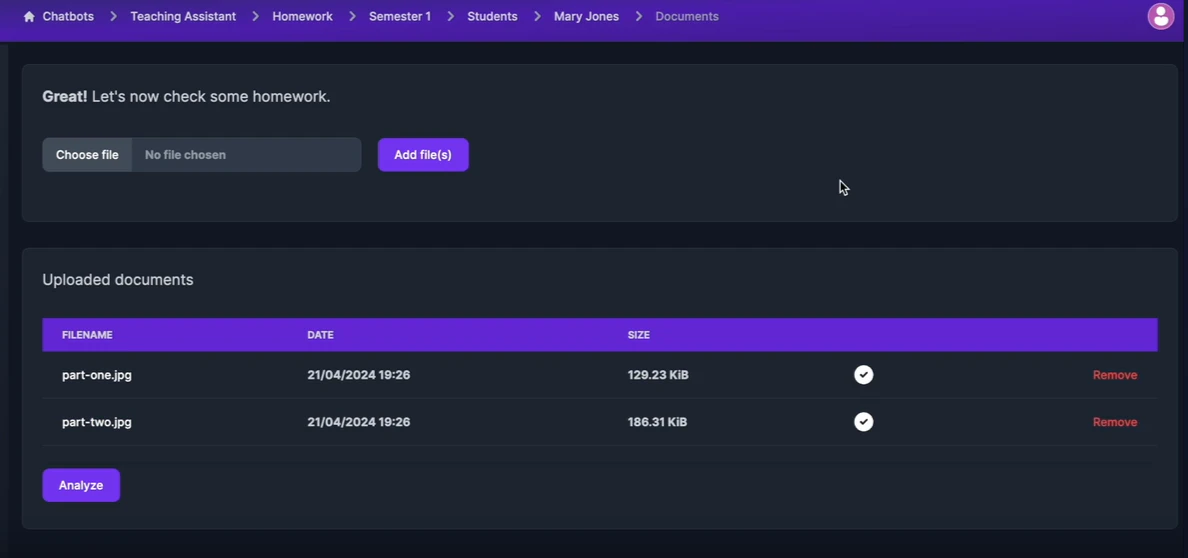Click the "Let's now check some homework" text

pyautogui.click(x=211, y=97)
